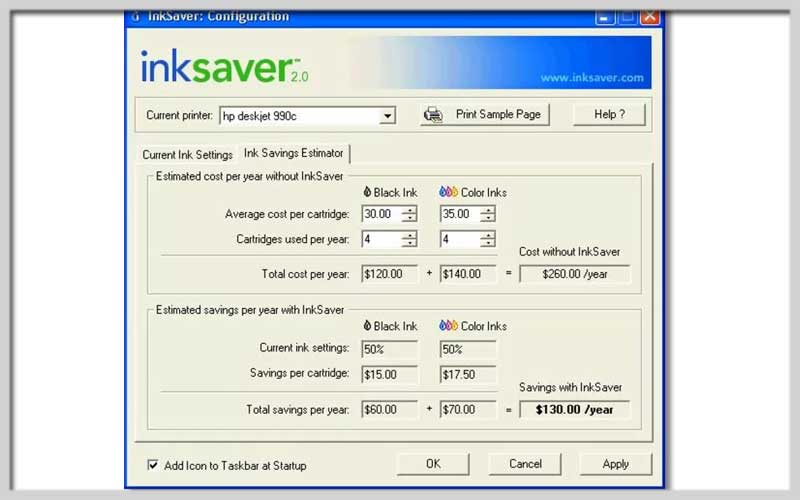
Task: Click the $70.00 total savings value
Action: click(468, 409)
